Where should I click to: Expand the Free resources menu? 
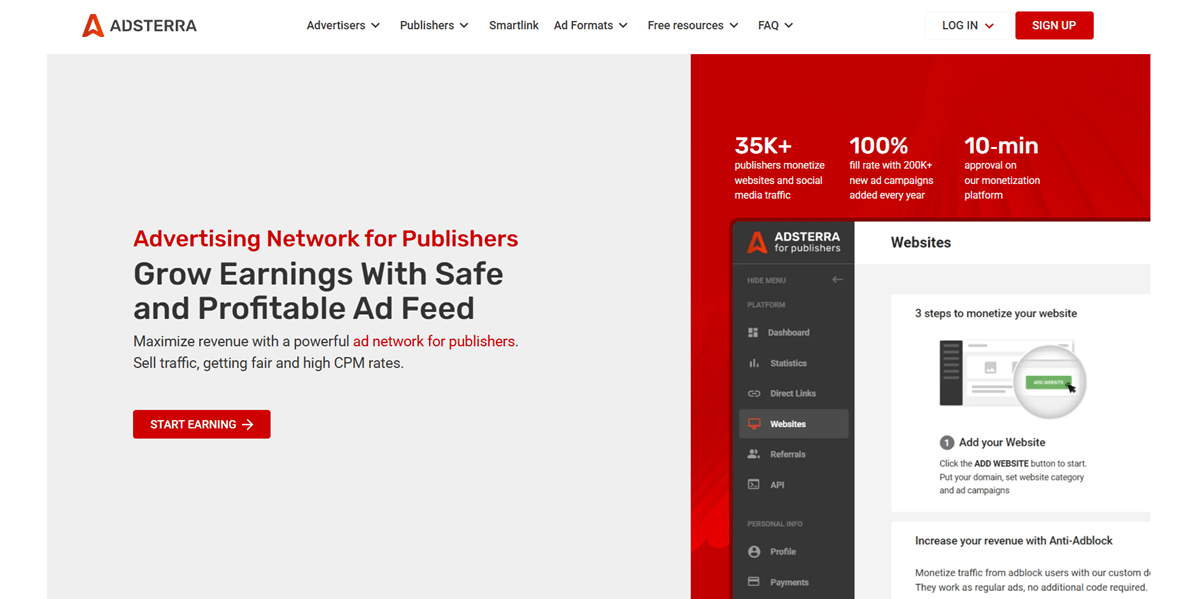[692, 25]
